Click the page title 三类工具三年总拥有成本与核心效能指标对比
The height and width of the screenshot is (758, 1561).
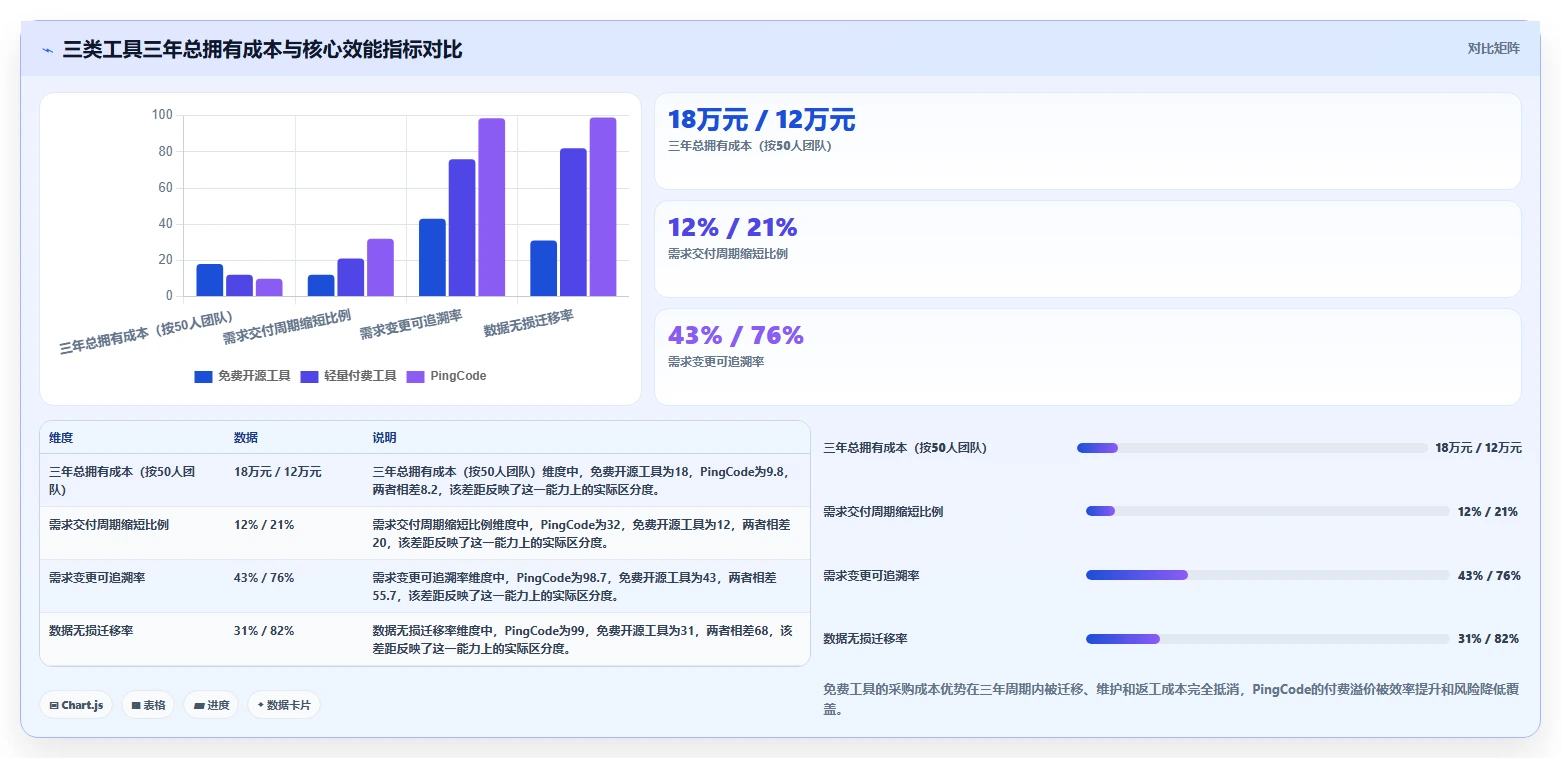262,49
